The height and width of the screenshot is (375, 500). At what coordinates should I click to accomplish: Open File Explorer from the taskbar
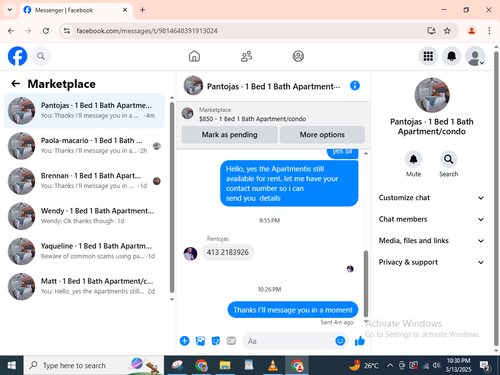225,365
